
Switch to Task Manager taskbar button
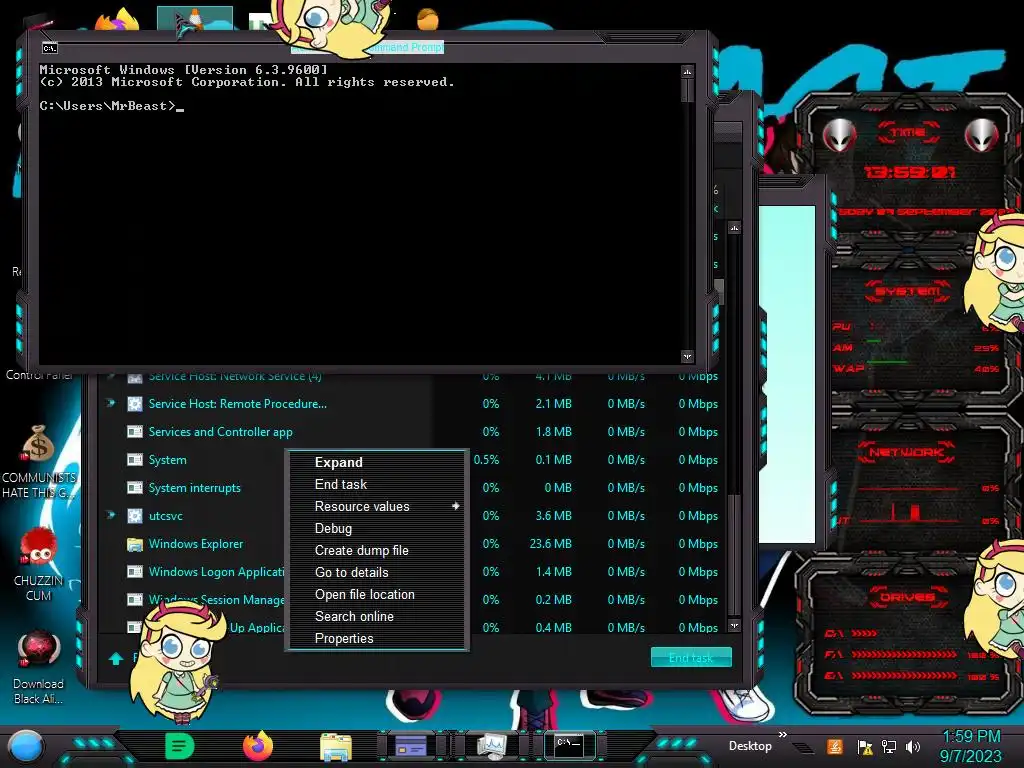coord(491,745)
